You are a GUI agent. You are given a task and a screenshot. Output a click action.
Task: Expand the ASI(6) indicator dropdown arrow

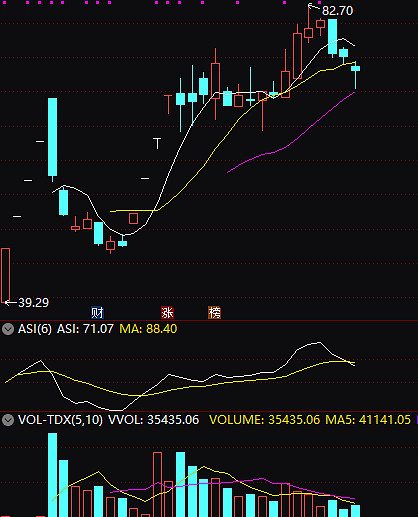pos(8,329)
